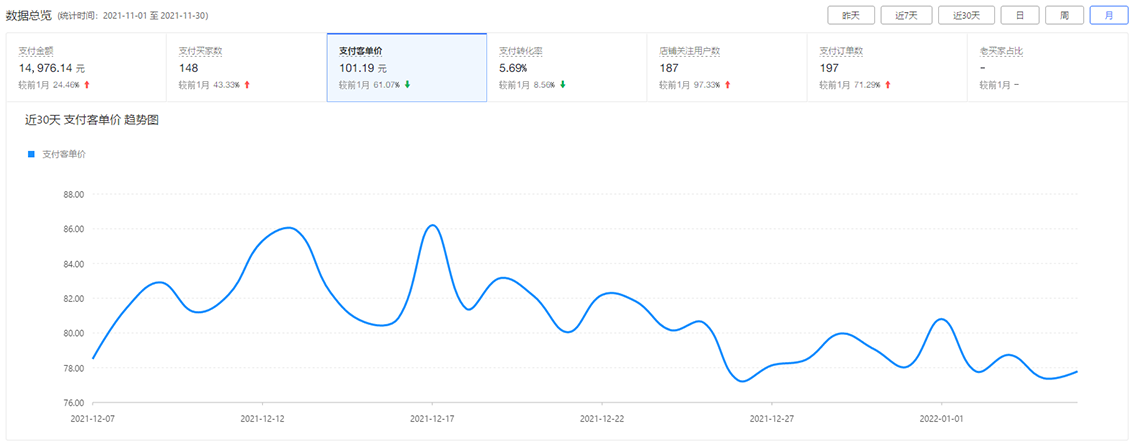Click red up arrow beside 97.33%
Viewport: 1130px width, 447px height.
[728, 85]
